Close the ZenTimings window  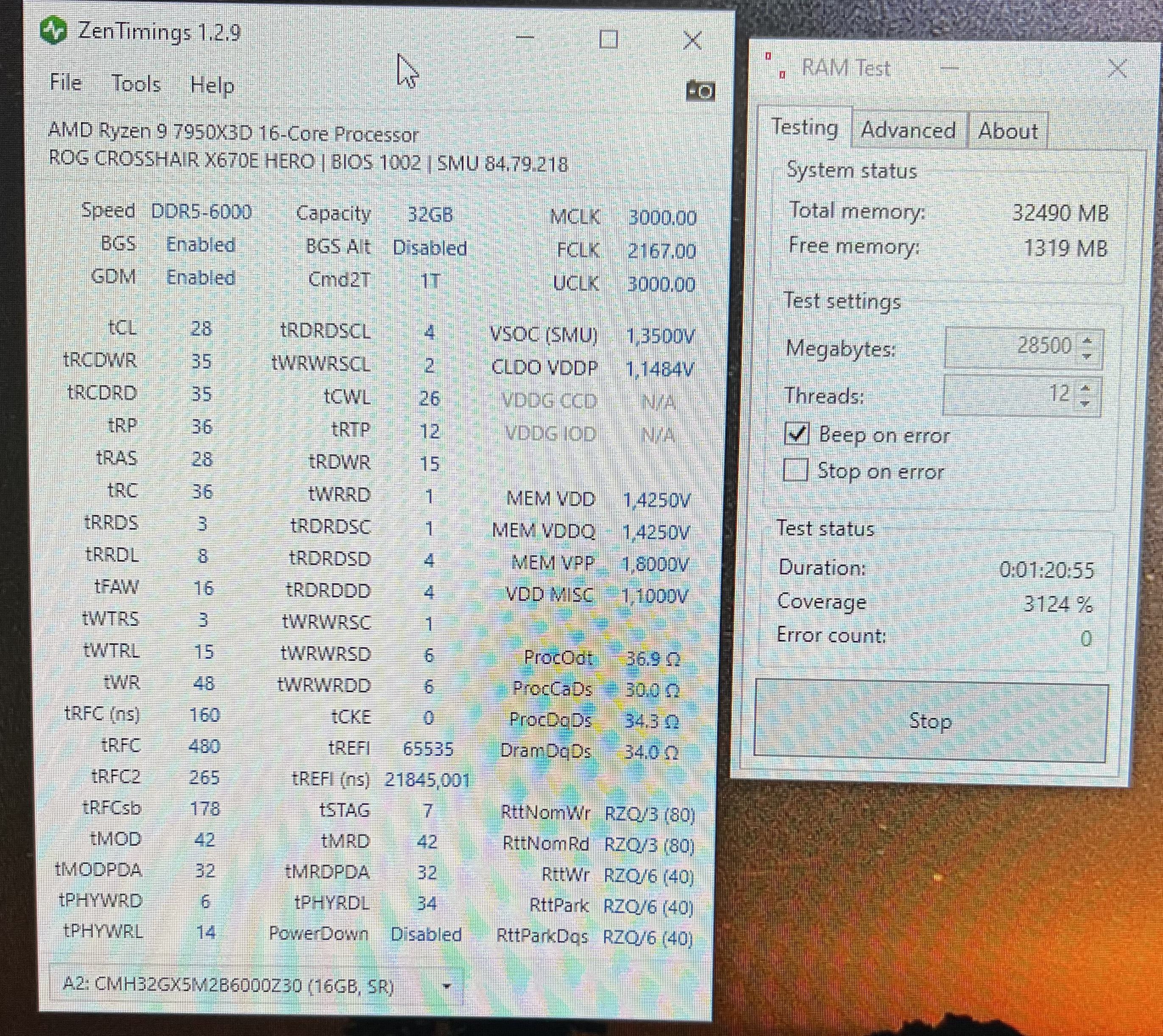coord(692,40)
